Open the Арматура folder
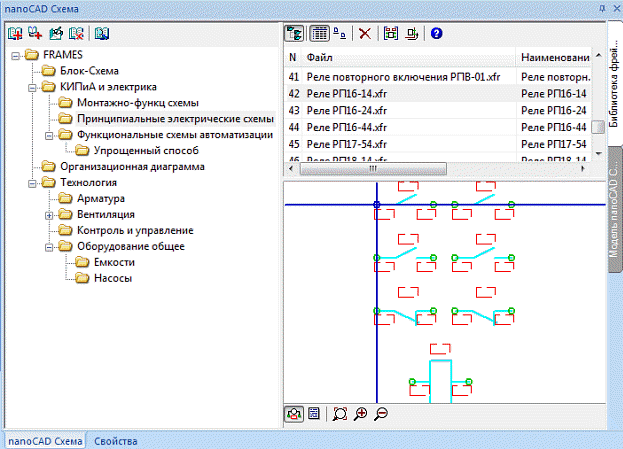Image resolution: width=623 pixels, height=449 pixels. click(101, 198)
